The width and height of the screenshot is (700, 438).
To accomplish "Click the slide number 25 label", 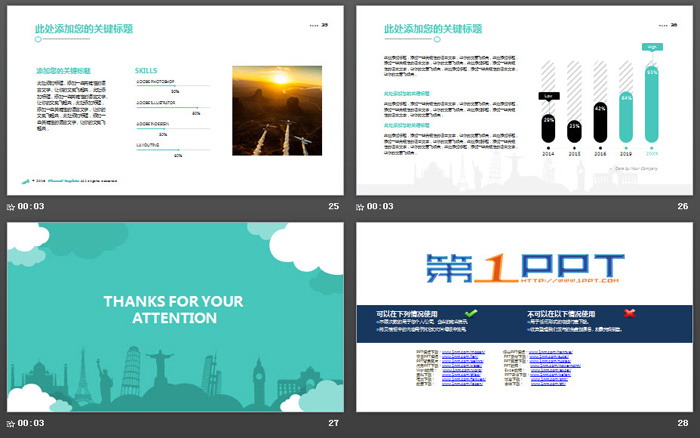I will point(333,207).
